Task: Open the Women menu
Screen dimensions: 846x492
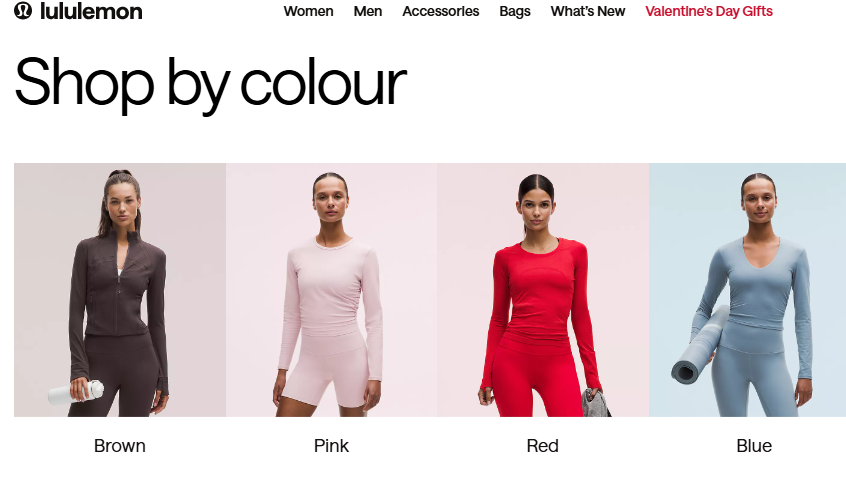Action: [308, 11]
